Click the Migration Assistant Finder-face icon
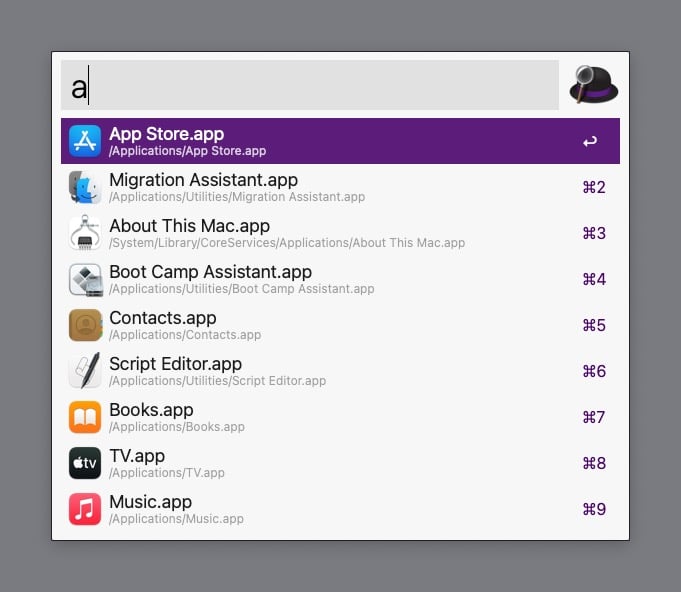Image resolution: width=681 pixels, height=592 pixels. (85, 187)
